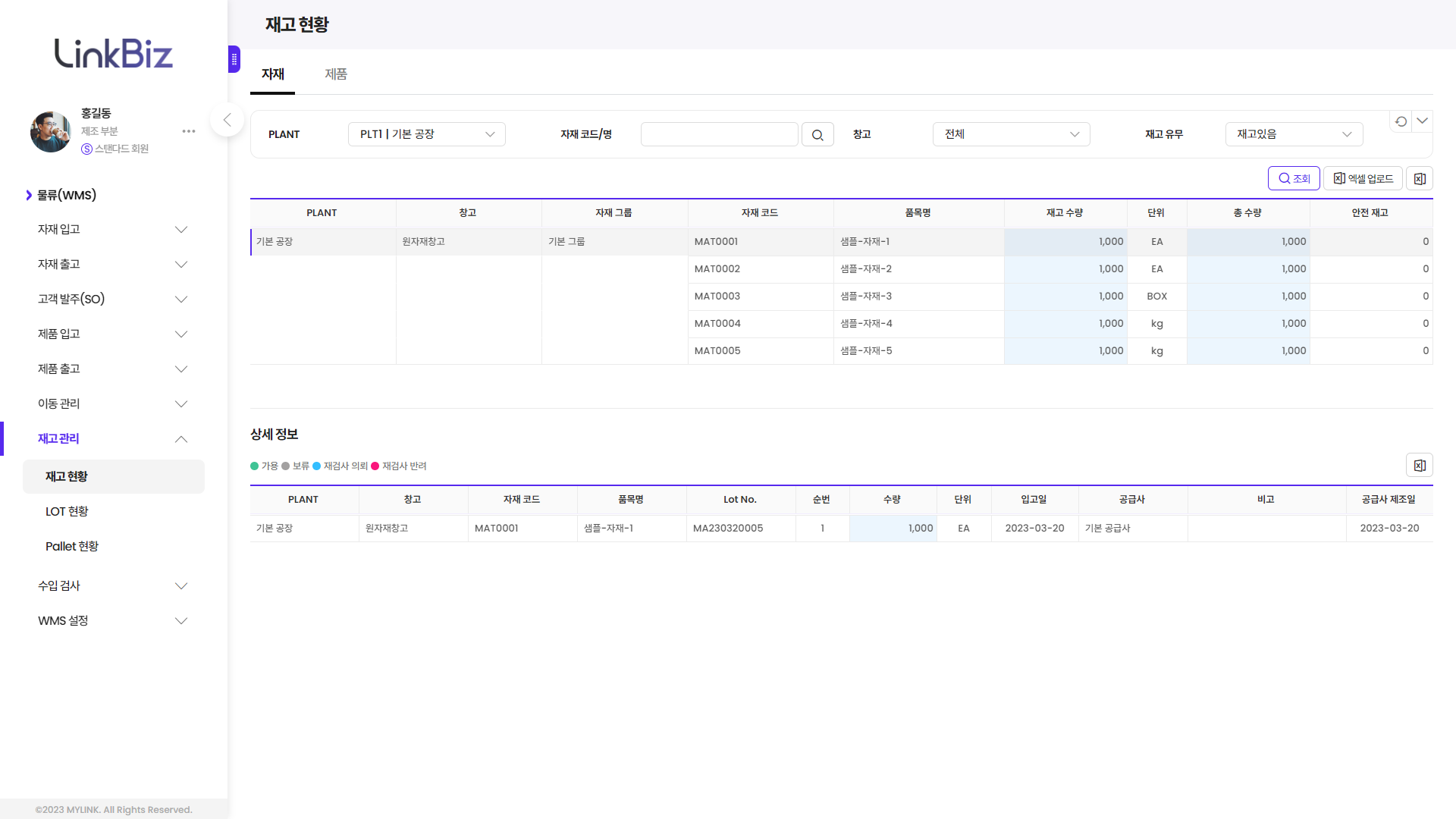Switch to the 제품 tab
The width and height of the screenshot is (1456, 819).
click(x=336, y=74)
